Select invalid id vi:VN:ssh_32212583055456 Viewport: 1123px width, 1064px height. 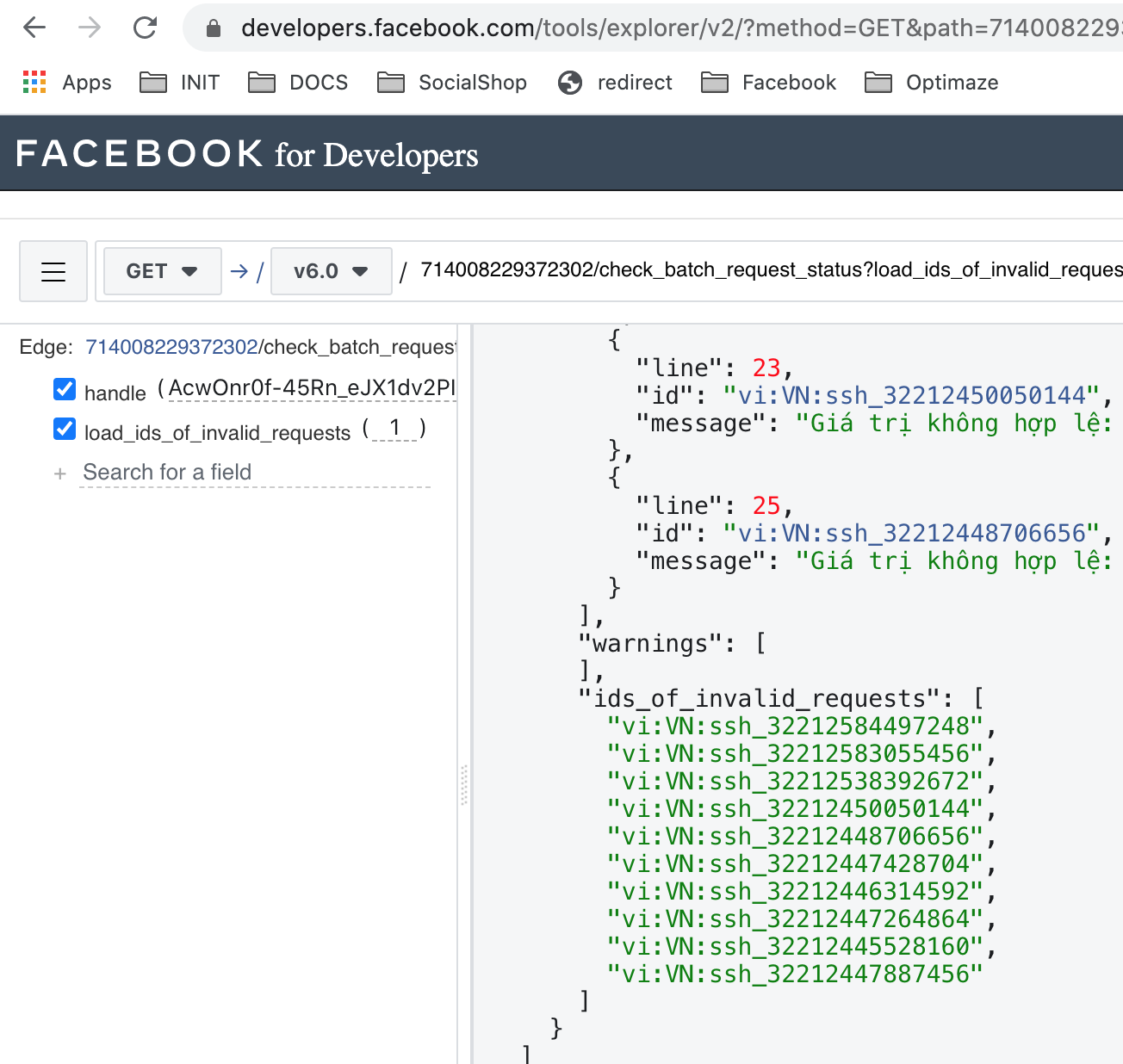click(795, 754)
